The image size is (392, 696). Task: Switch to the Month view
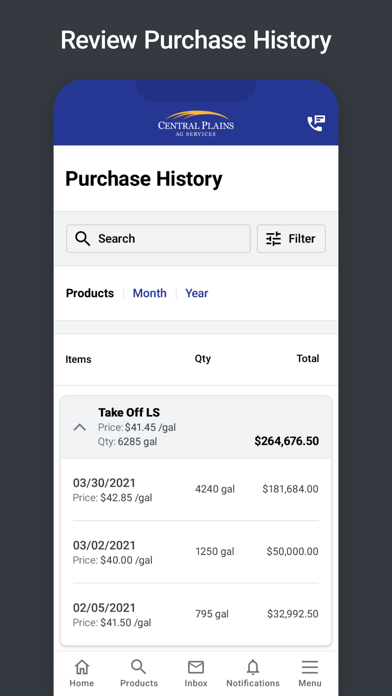click(x=150, y=293)
